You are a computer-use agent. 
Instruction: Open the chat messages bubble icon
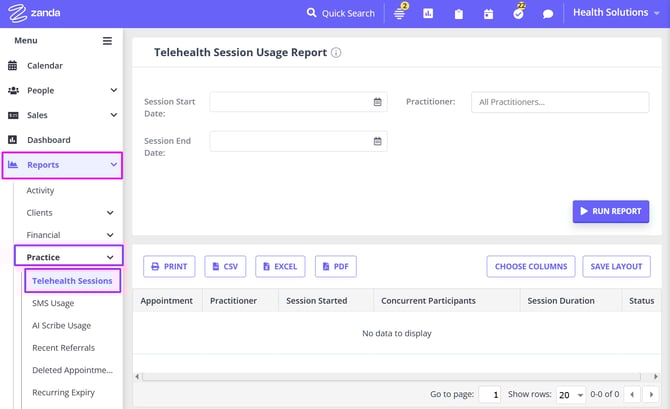coord(548,14)
